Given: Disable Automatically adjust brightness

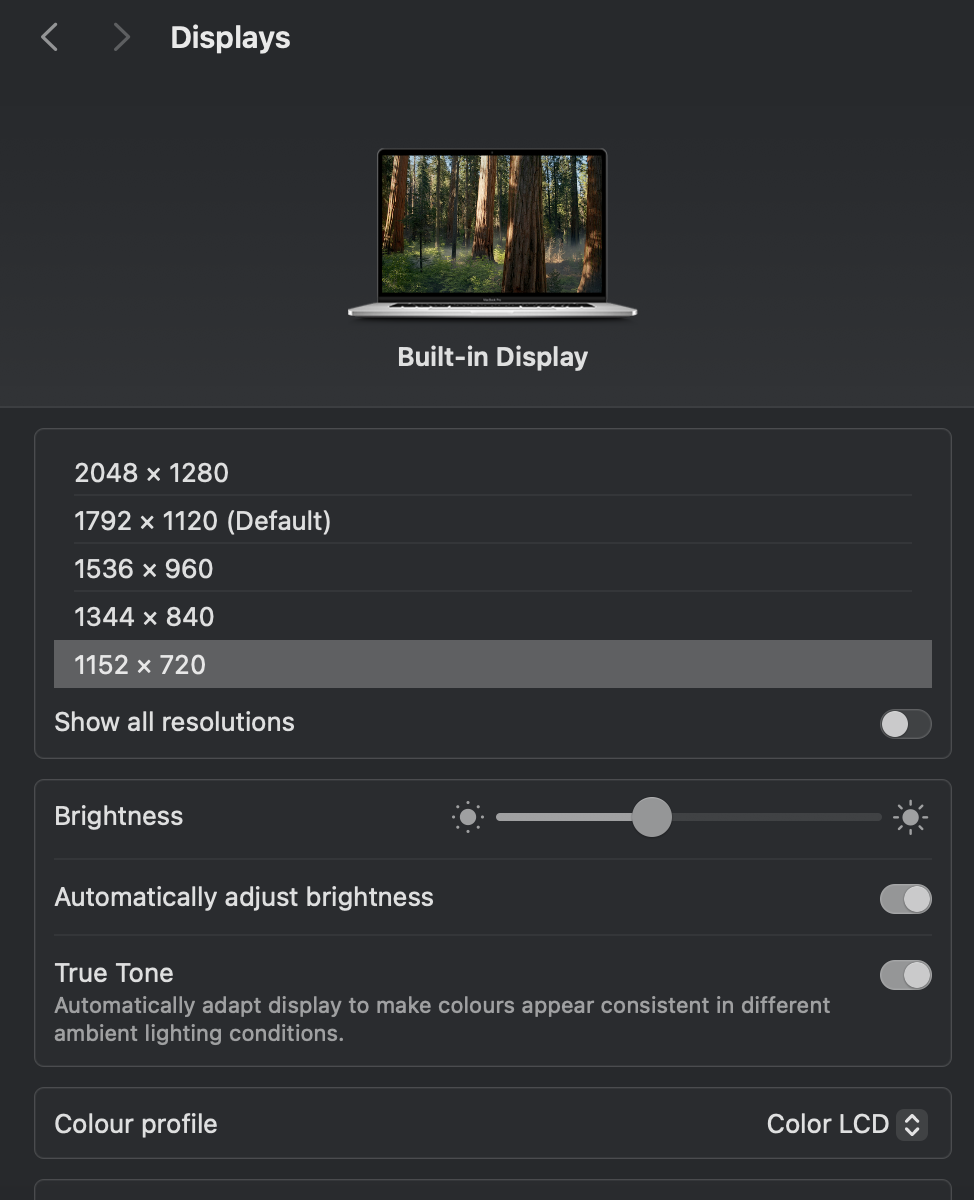Looking at the screenshot, I should click(x=904, y=898).
